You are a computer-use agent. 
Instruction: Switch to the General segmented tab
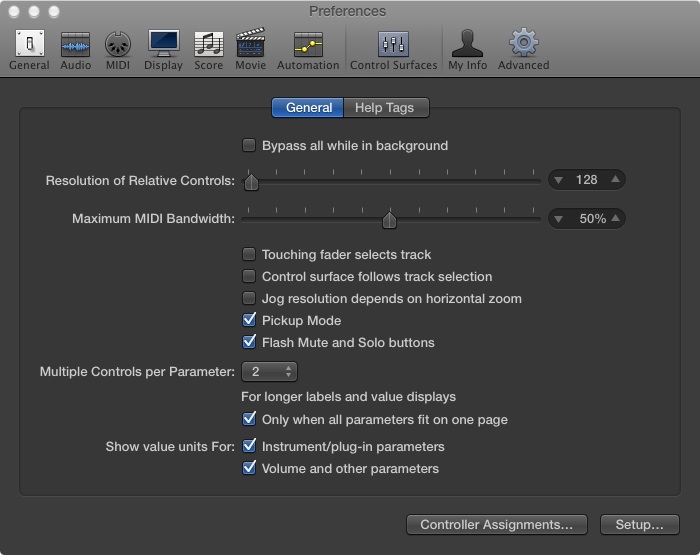(x=308, y=108)
